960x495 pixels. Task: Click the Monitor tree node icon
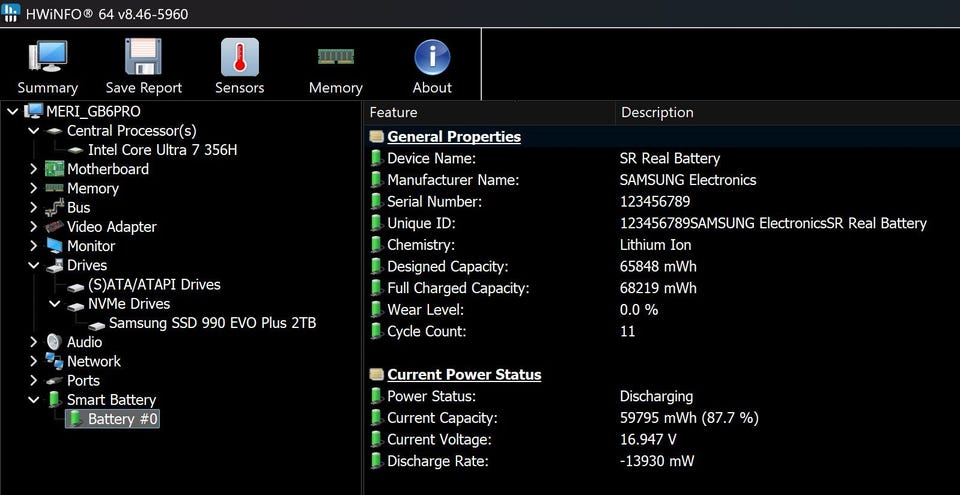pos(54,246)
